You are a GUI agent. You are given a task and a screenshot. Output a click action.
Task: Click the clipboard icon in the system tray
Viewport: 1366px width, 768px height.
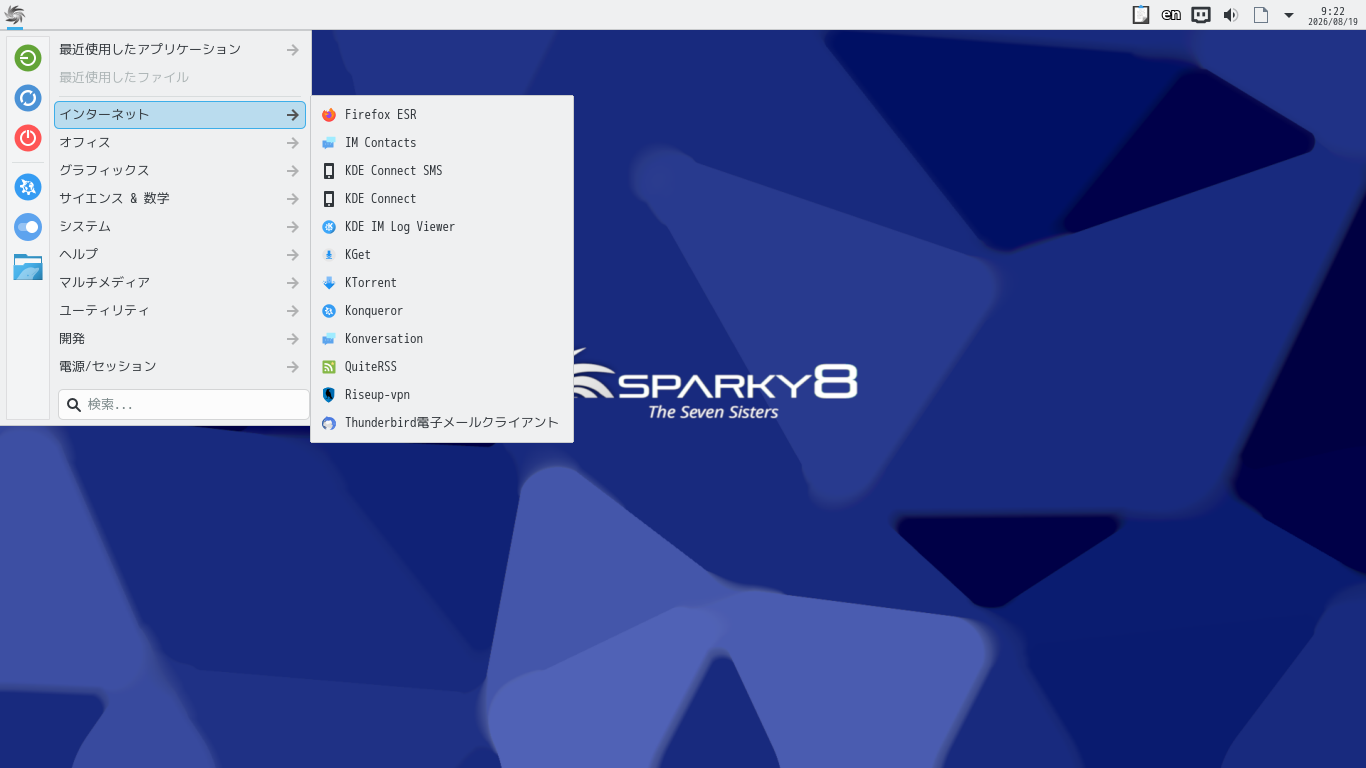tap(1140, 15)
